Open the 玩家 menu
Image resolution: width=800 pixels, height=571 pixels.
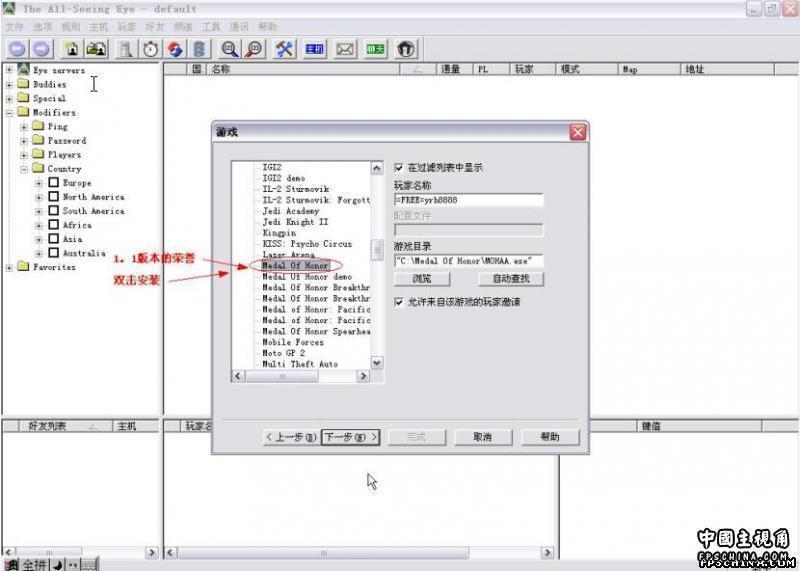(127, 27)
